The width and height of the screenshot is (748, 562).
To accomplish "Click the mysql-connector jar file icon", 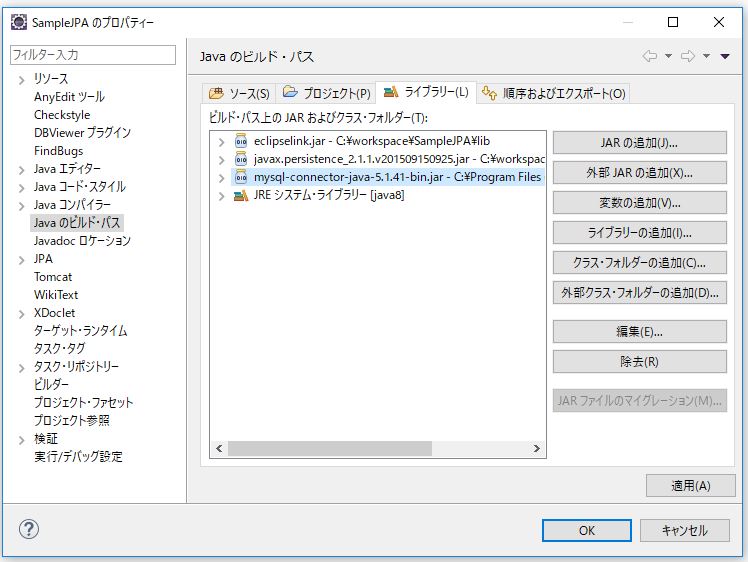I will [240, 177].
